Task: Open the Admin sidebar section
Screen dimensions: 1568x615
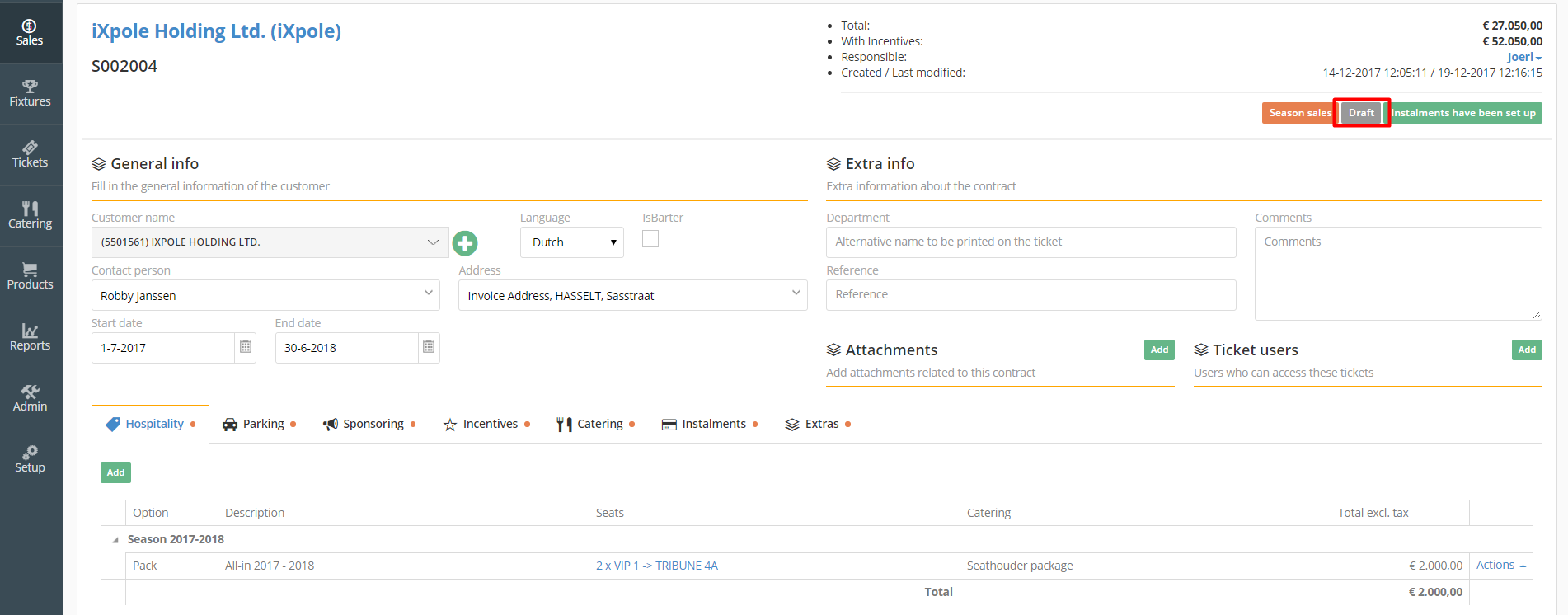Action: coord(30,398)
